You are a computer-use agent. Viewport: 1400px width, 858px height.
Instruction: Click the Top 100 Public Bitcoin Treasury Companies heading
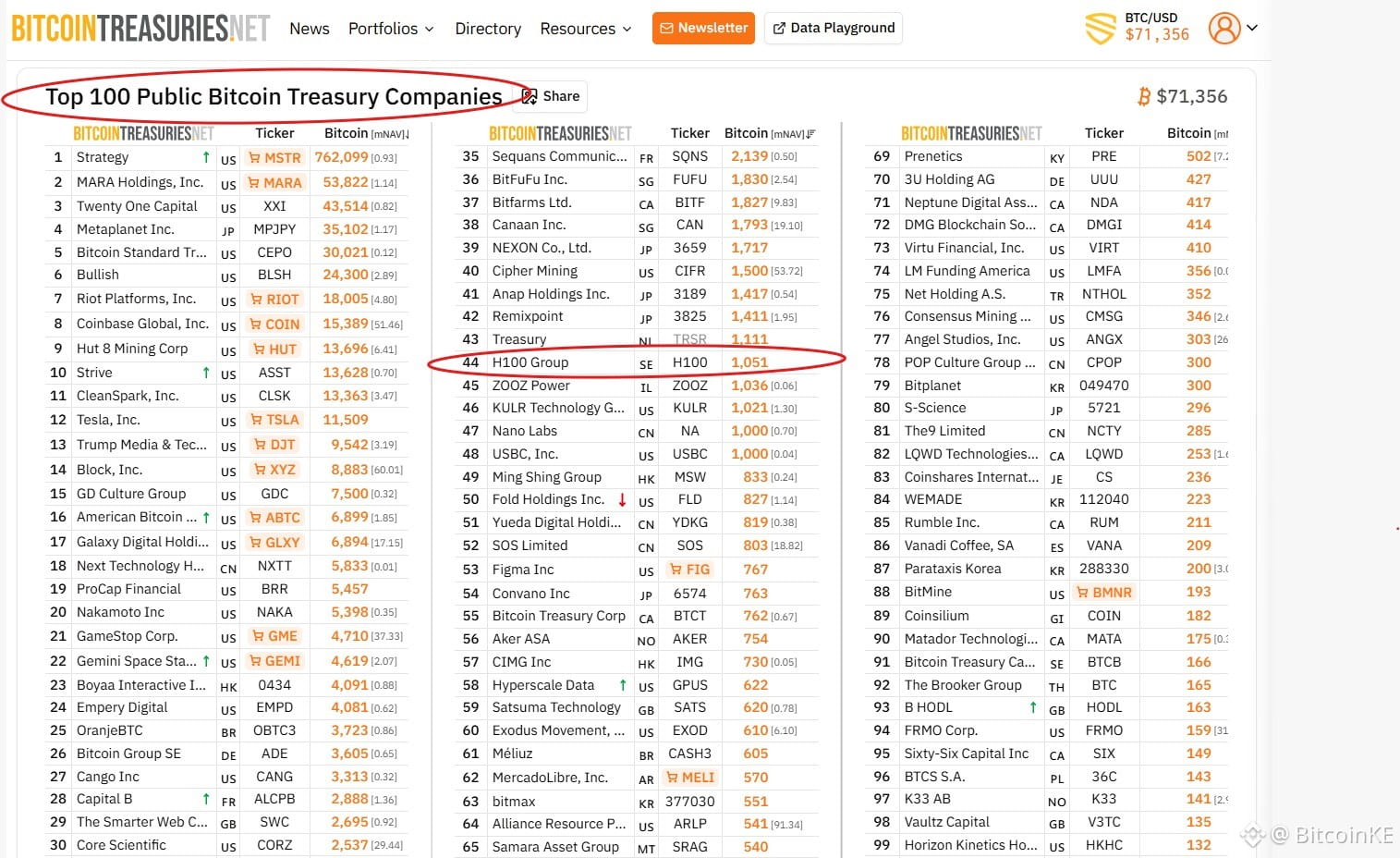[274, 96]
